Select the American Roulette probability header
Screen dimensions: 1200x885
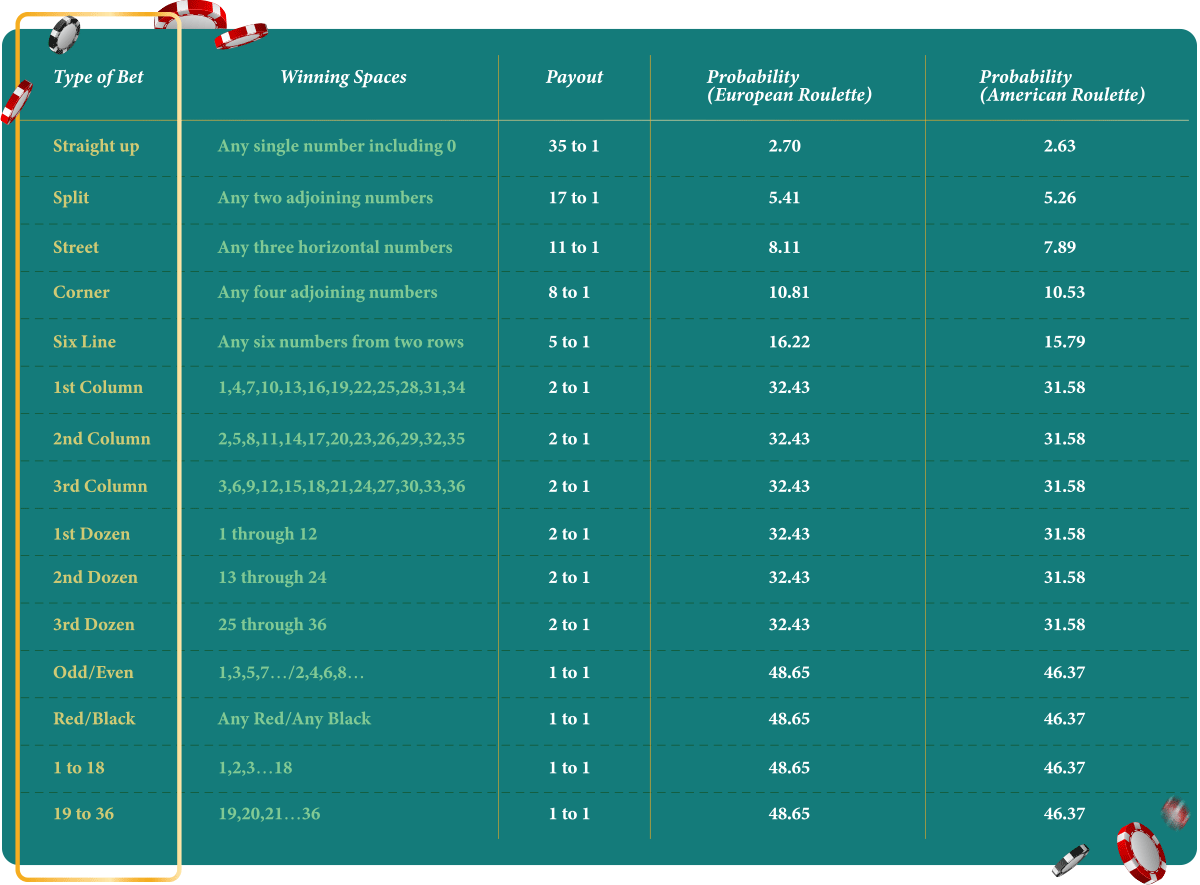(x=1062, y=86)
